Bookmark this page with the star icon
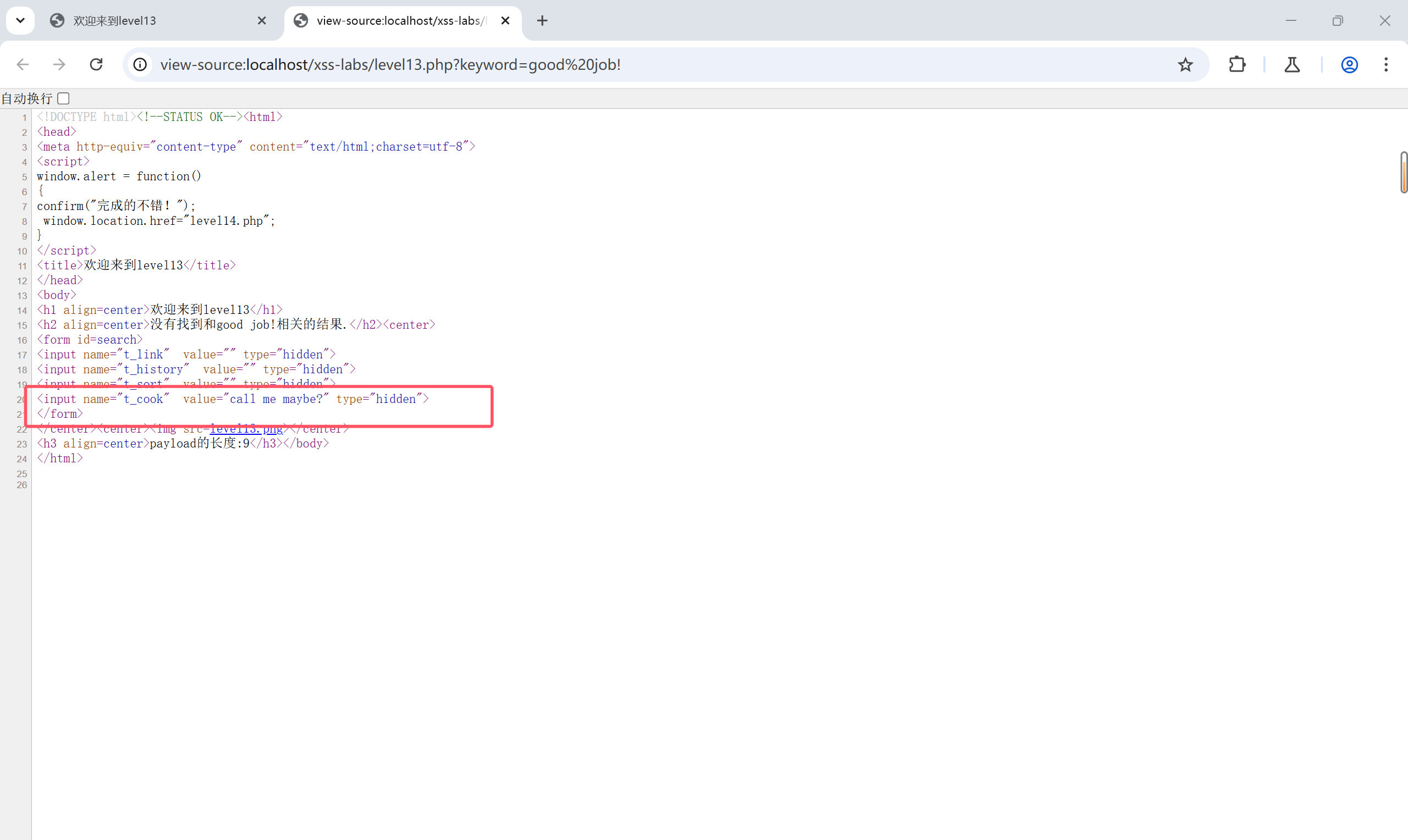The width and height of the screenshot is (1408, 840). pos(1185,64)
